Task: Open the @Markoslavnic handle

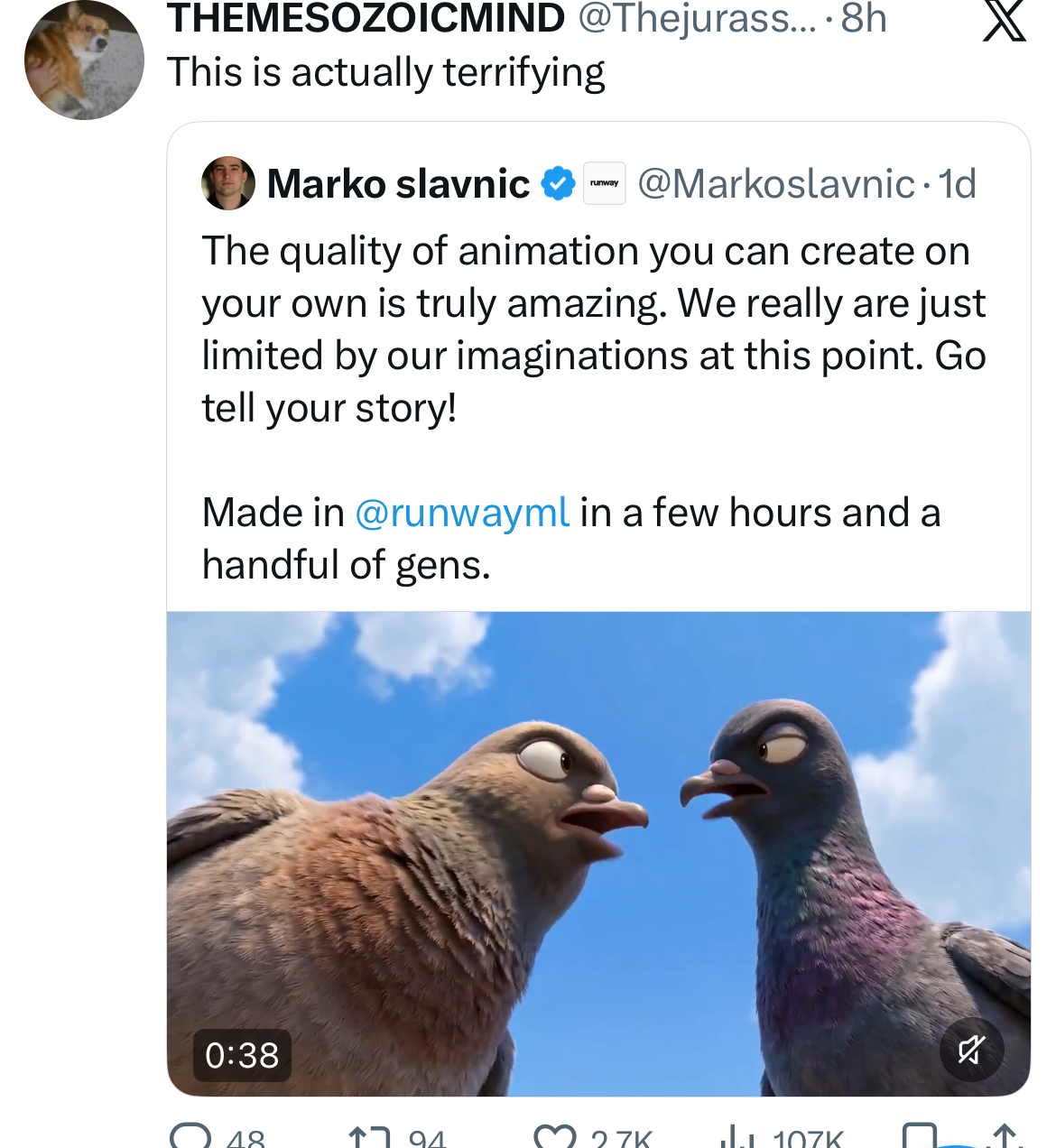Action: click(776, 184)
